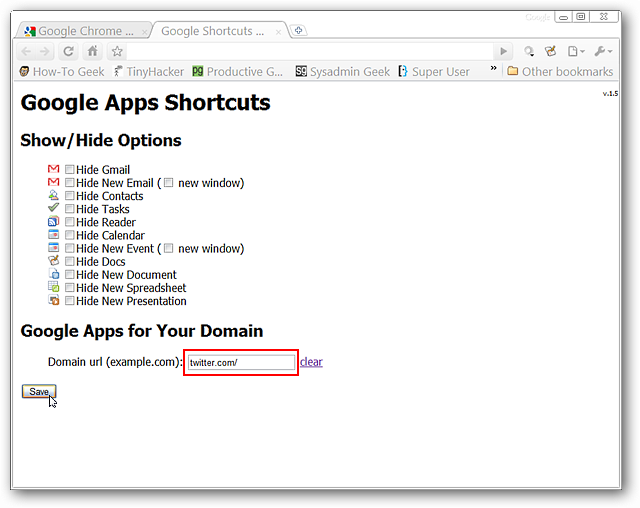Image resolution: width=640 pixels, height=508 pixels.
Task: Enable new window for New Event
Action: click(169, 248)
